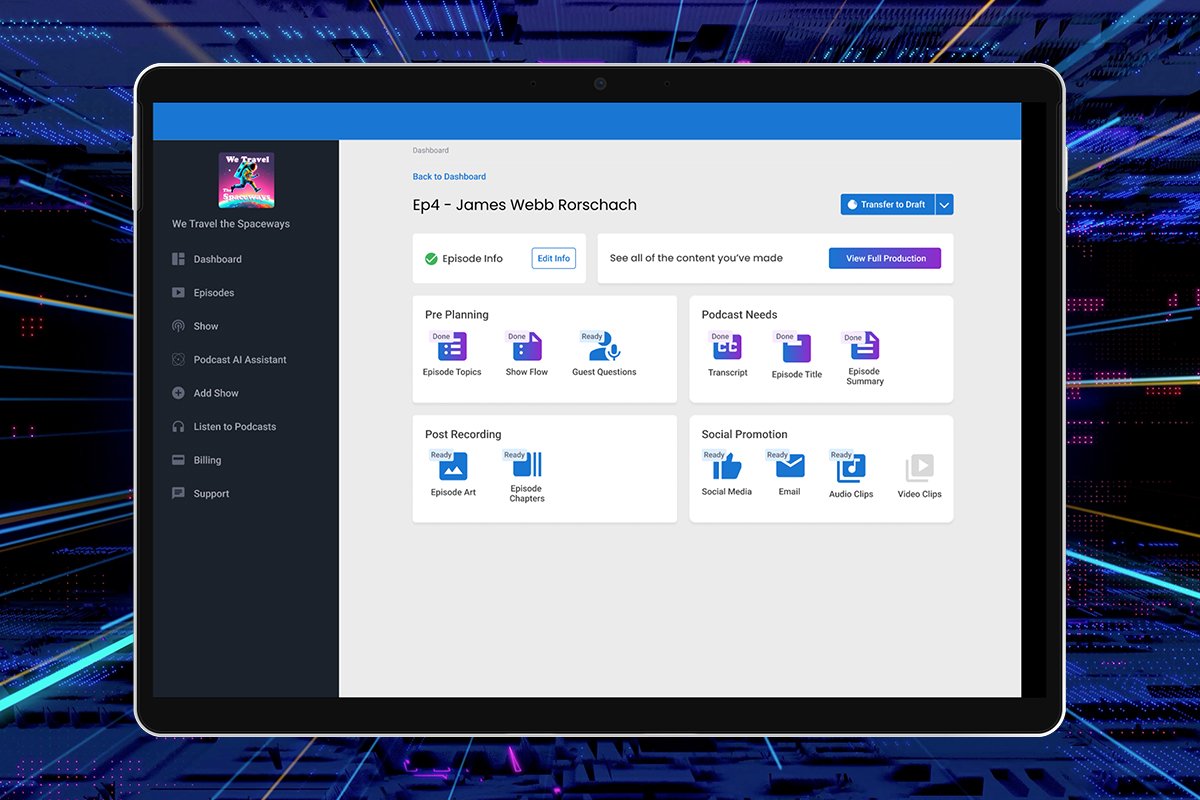
Task: Click the Dashboard grid icon in sidebar
Action: pos(178,259)
